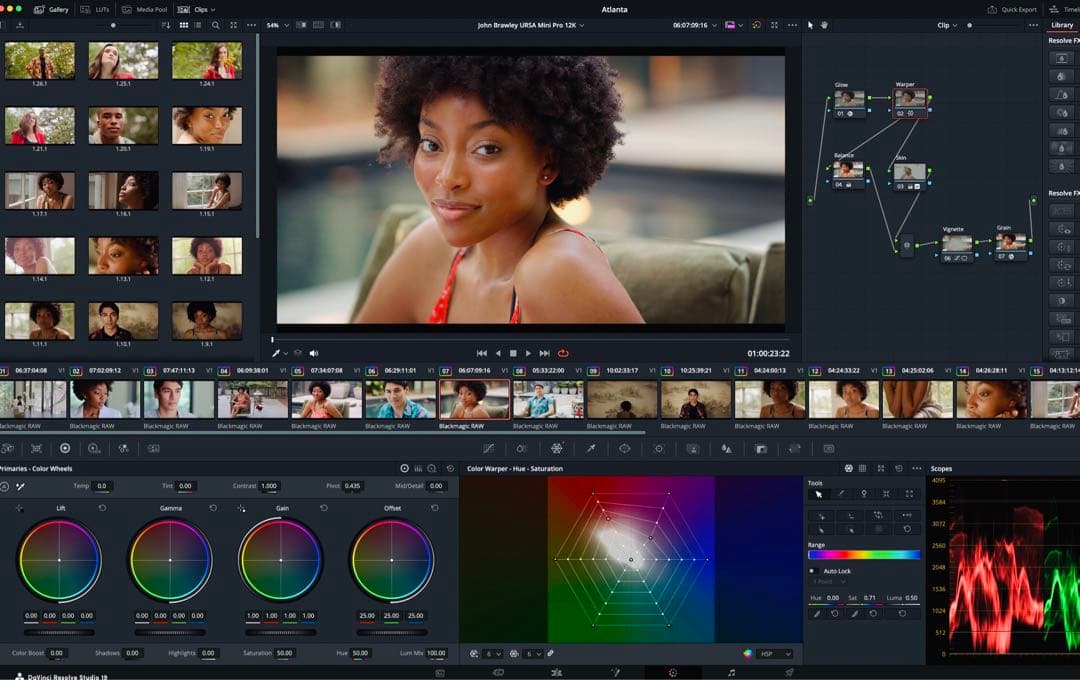Open the Fairlight page music note icon
Image resolution: width=1080 pixels, height=680 pixels.
pos(731,673)
